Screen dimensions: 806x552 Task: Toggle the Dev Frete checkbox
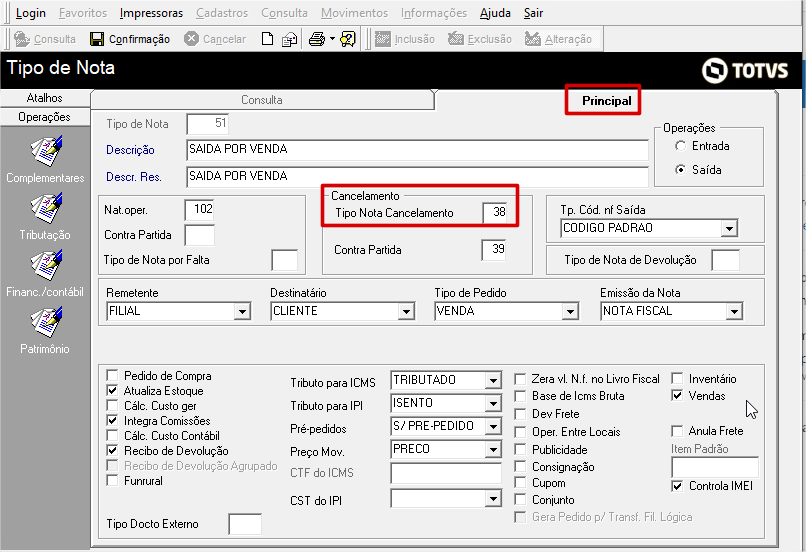(520, 414)
